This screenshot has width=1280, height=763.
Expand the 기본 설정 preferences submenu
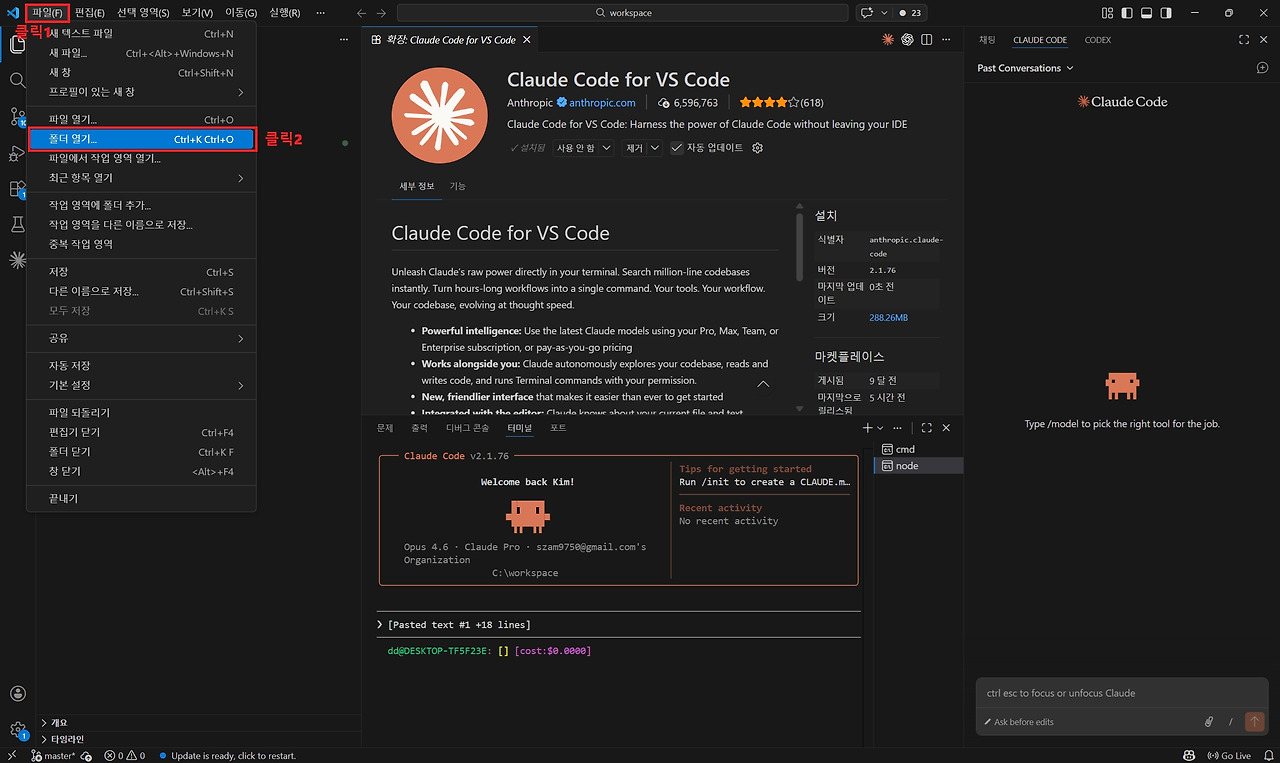click(x=141, y=385)
